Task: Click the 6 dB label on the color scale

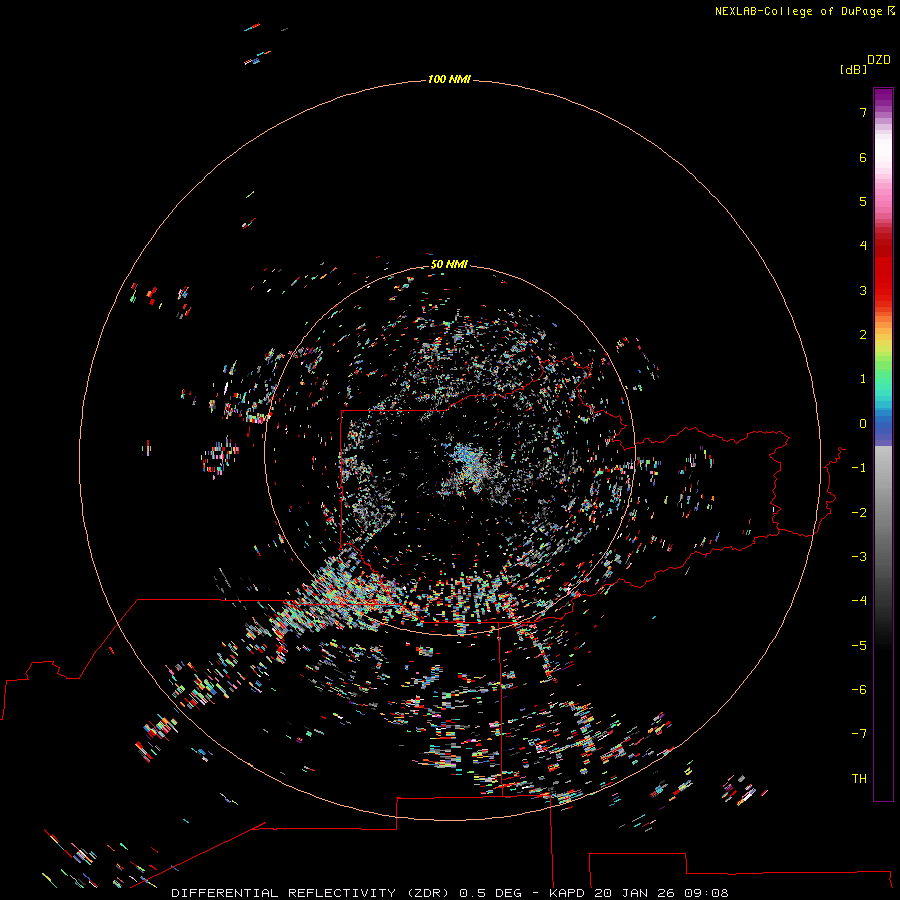Action: tap(863, 157)
